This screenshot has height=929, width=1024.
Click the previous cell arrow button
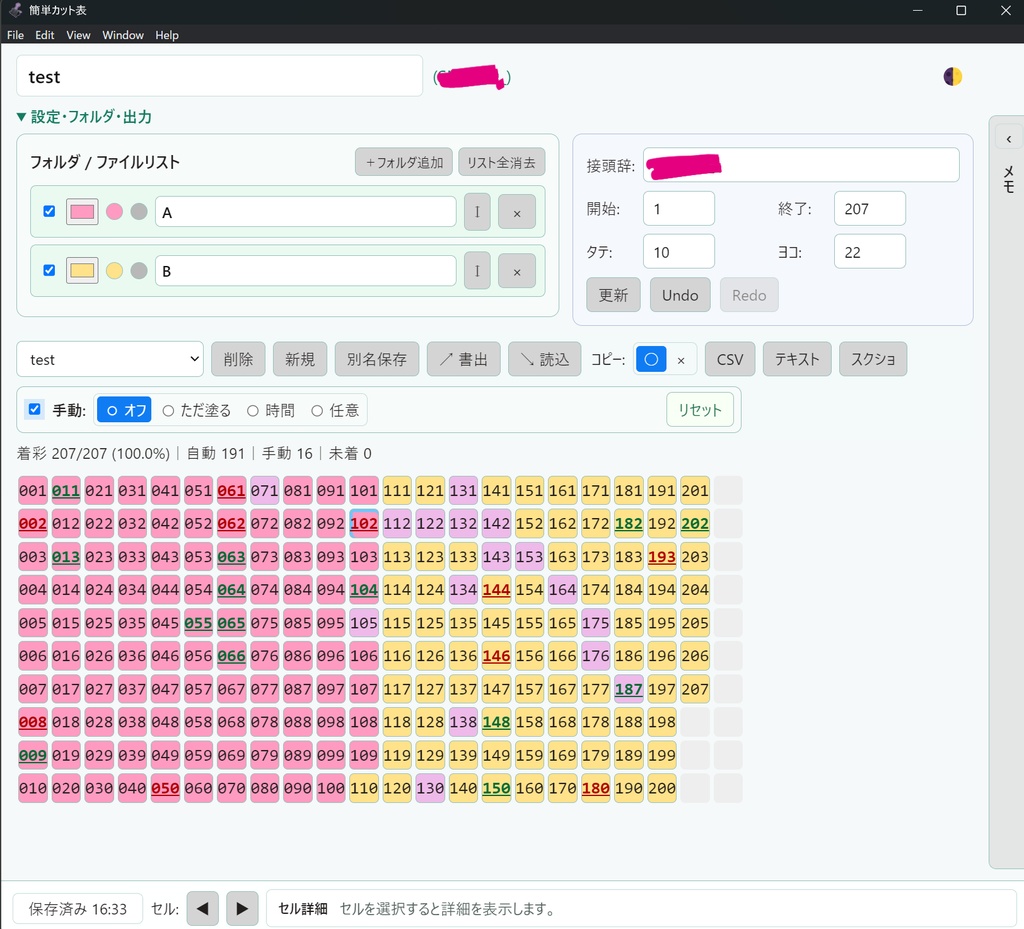tap(202, 908)
